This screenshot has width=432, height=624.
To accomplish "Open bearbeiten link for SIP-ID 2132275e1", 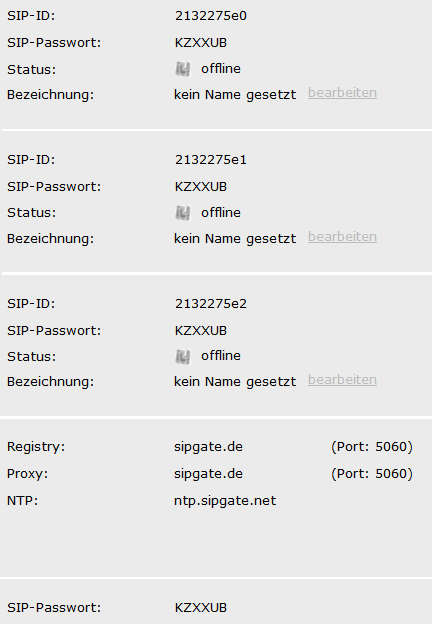I will (342, 237).
